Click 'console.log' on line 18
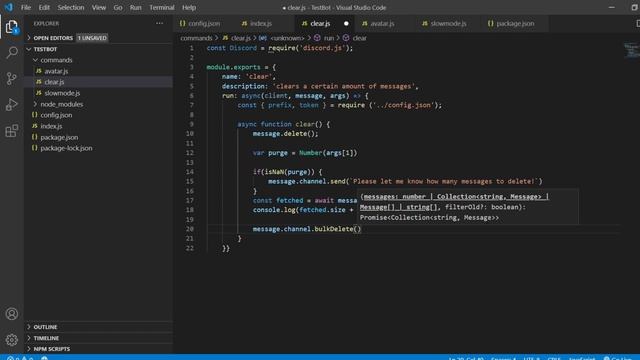Image resolution: width=640 pixels, height=360 pixels. point(274,210)
